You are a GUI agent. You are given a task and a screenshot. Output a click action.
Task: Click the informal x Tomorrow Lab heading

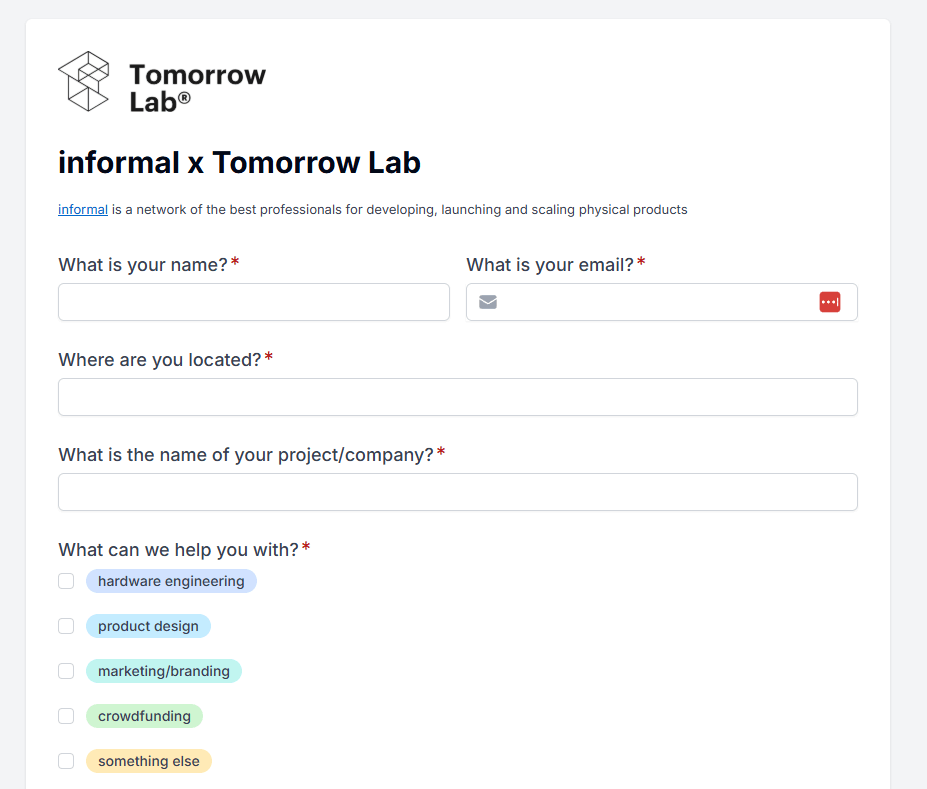click(x=239, y=162)
